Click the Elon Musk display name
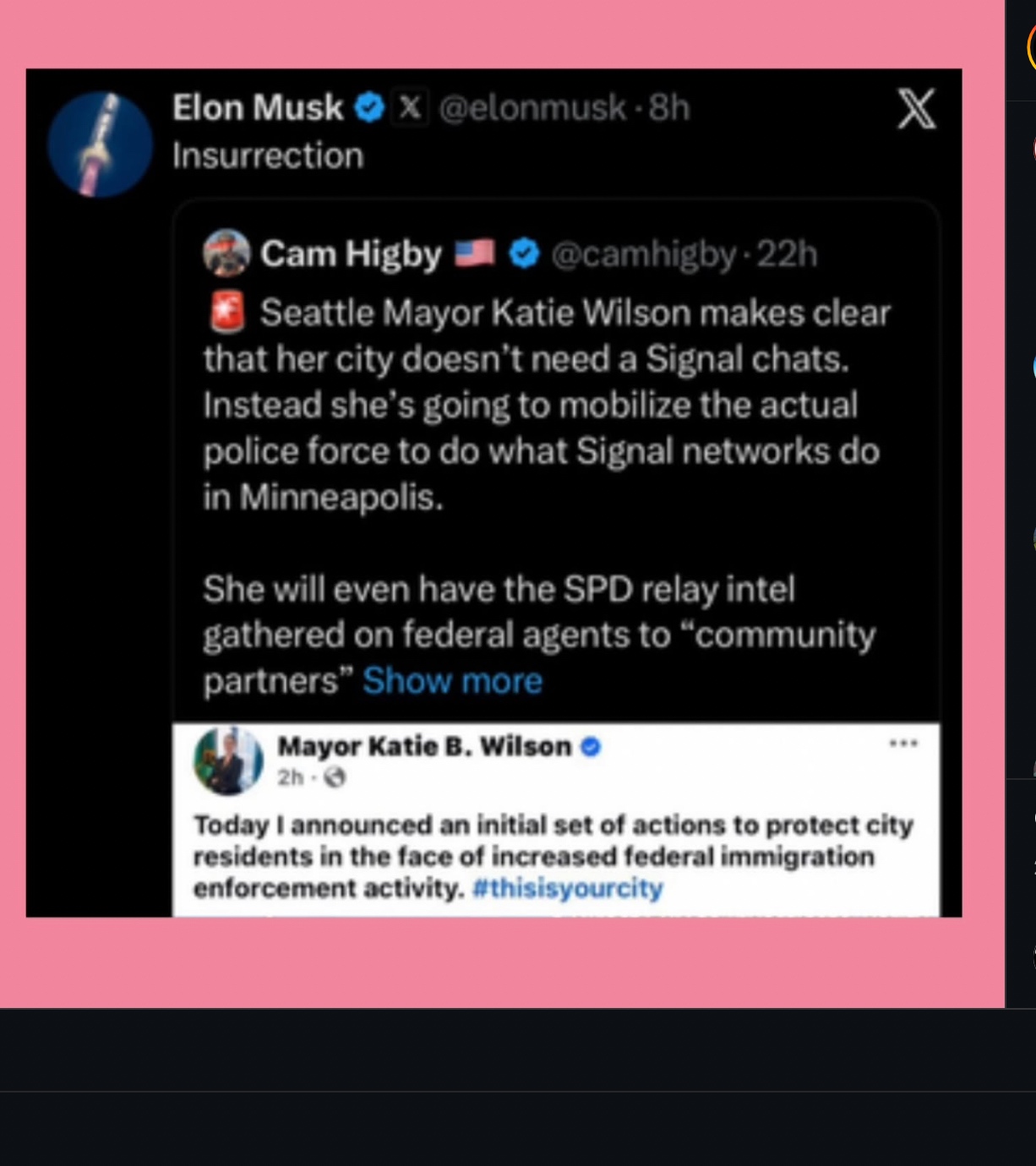The image size is (1036, 1166). click(x=258, y=108)
